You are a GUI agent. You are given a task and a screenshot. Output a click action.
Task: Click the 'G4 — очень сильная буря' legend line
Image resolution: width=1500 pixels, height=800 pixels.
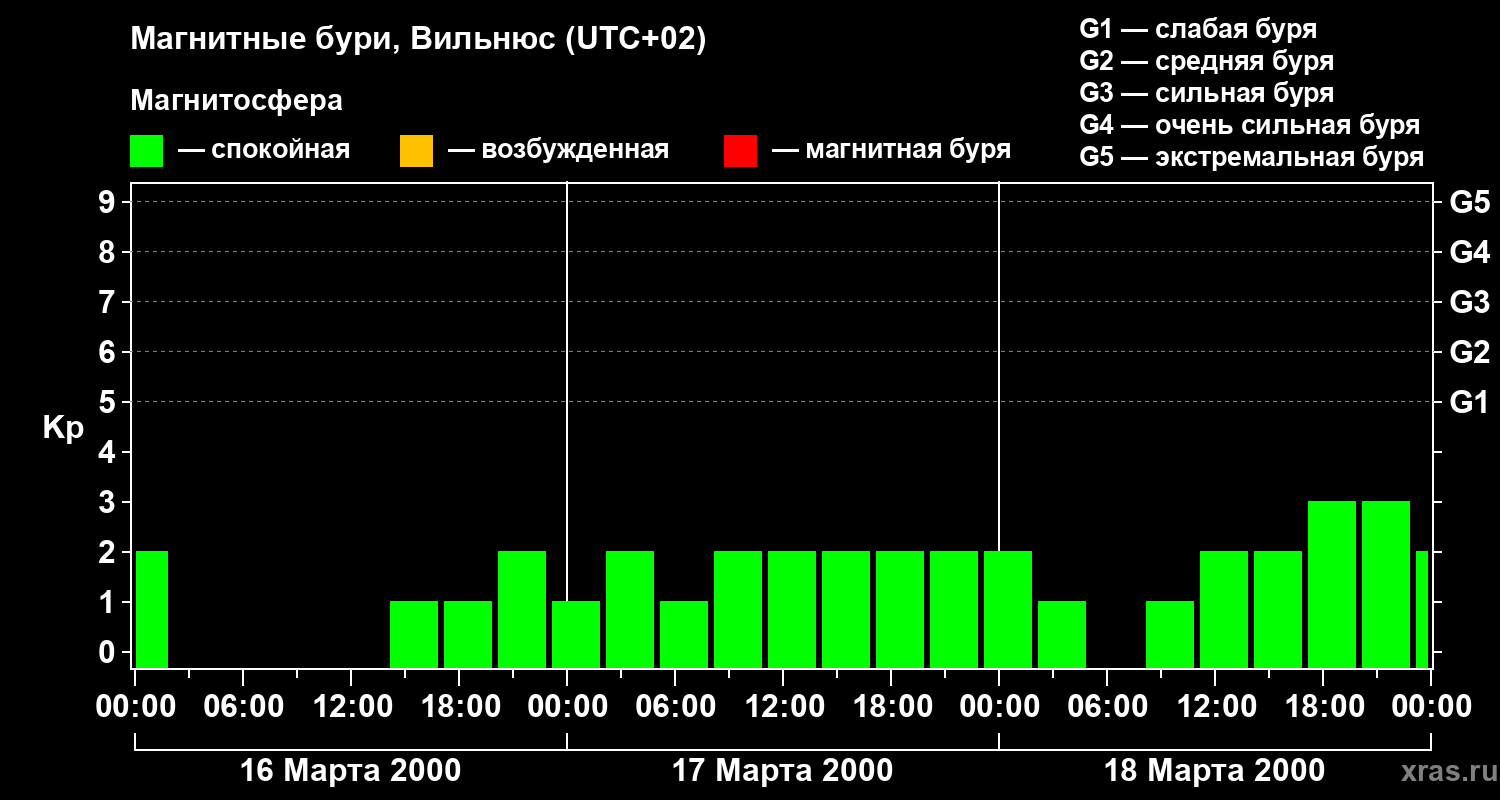point(1249,125)
